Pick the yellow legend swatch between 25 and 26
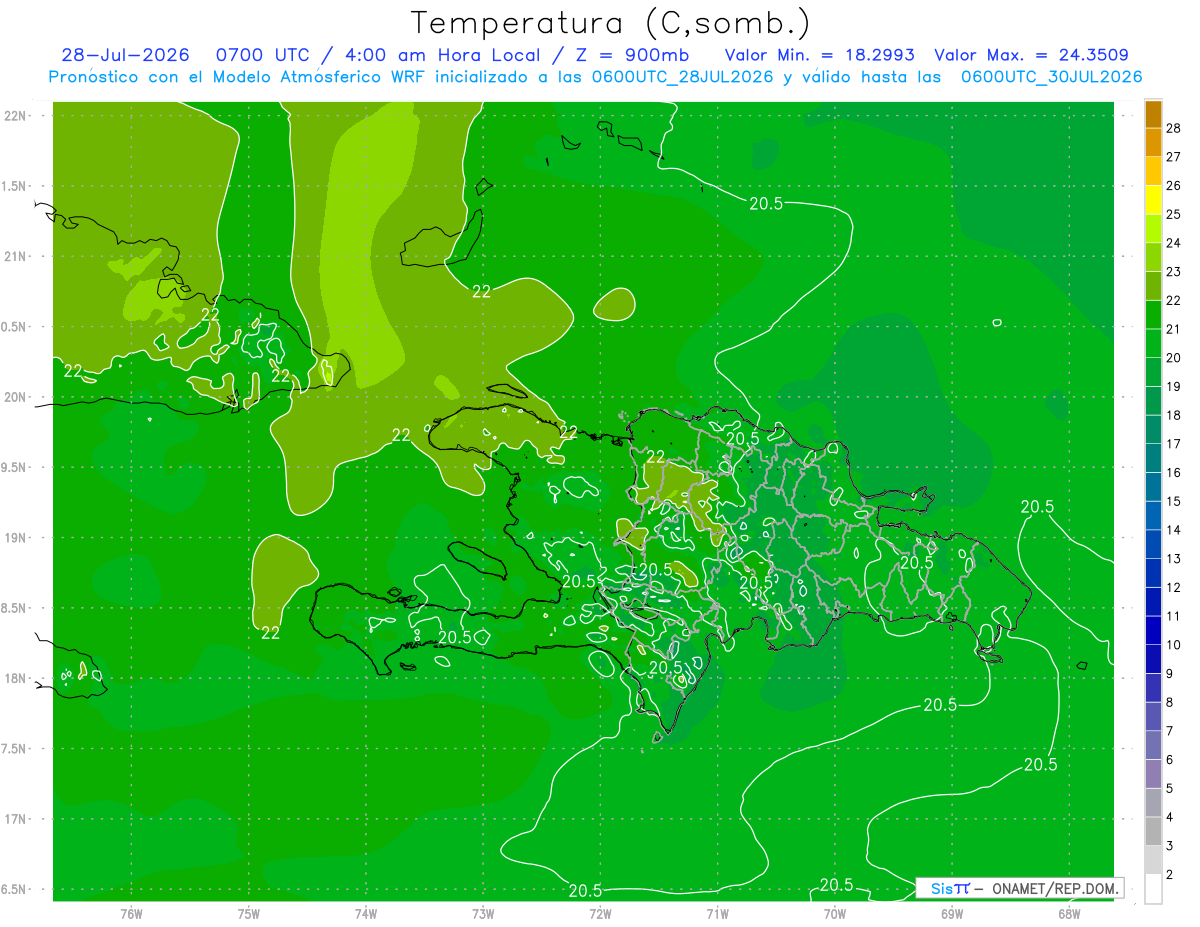The height and width of the screenshot is (927, 1200). (1153, 200)
